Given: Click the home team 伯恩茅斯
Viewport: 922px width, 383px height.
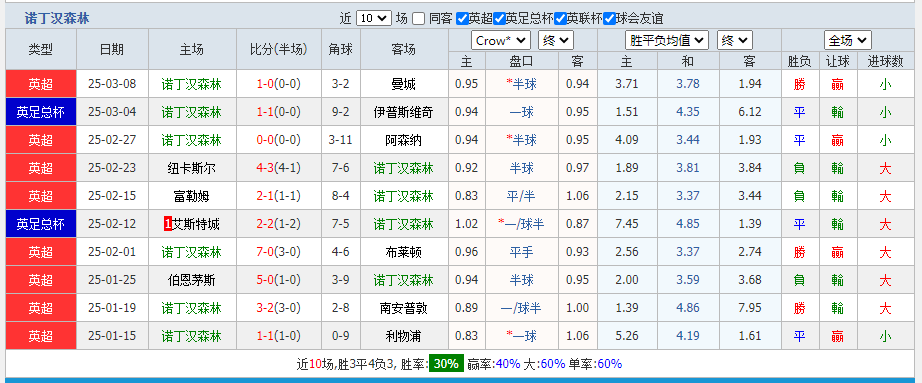Looking at the screenshot, I should [x=192, y=280].
